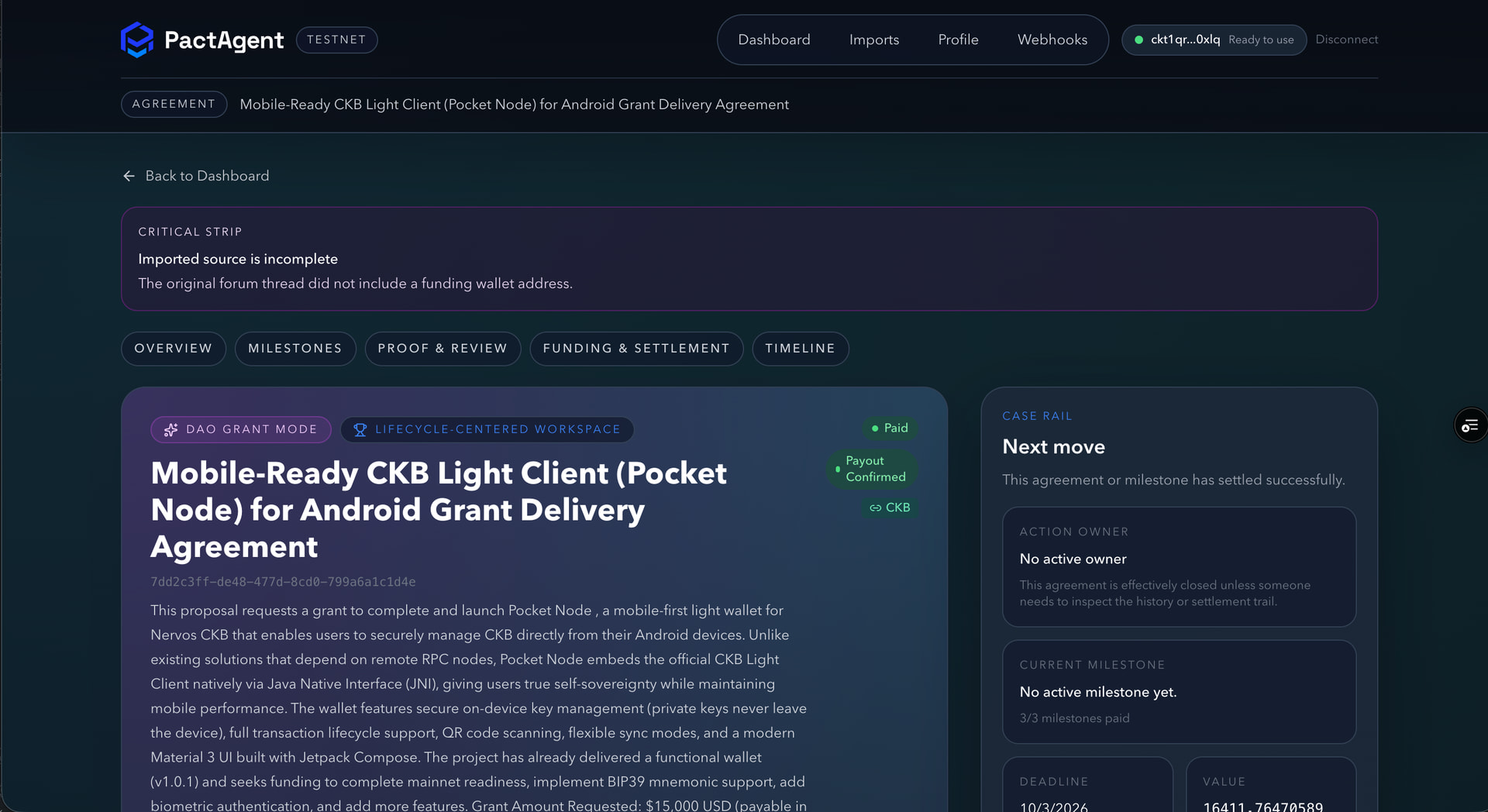1488x812 pixels.
Task: Go Back to Dashboard
Action: pos(196,176)
